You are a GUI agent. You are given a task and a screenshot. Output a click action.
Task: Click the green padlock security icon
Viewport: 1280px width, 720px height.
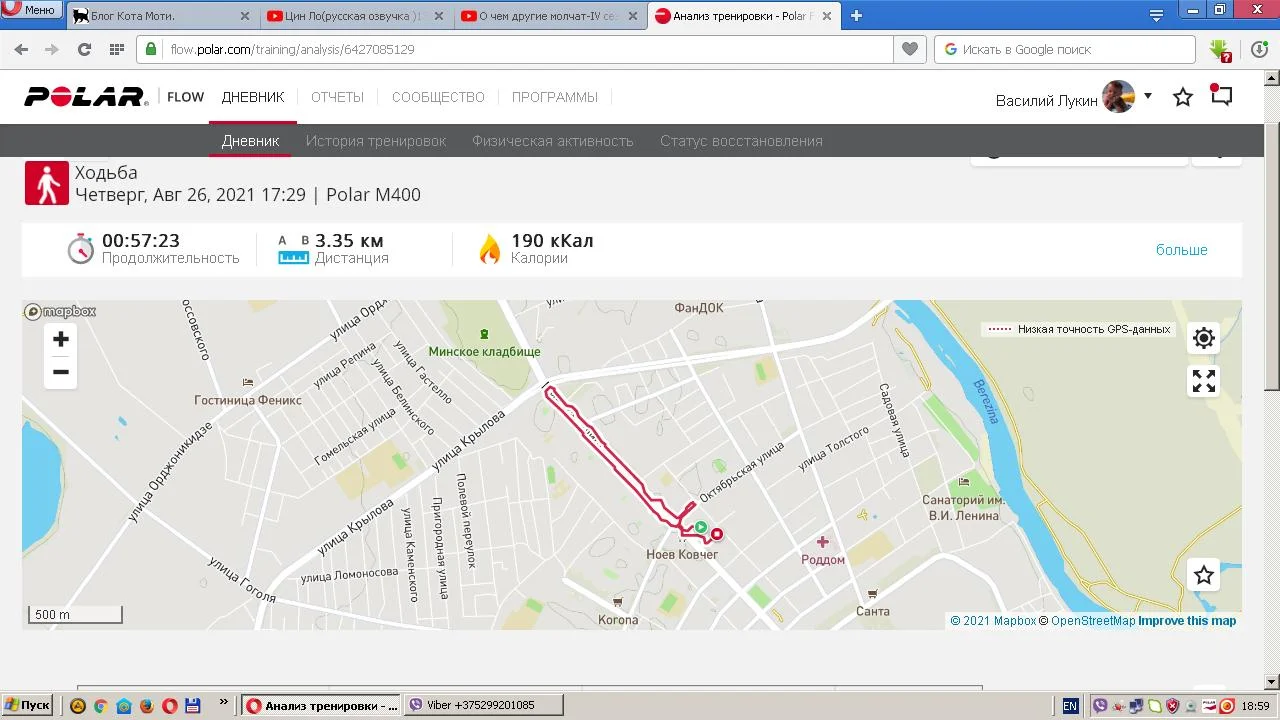(x=151, y=49)
